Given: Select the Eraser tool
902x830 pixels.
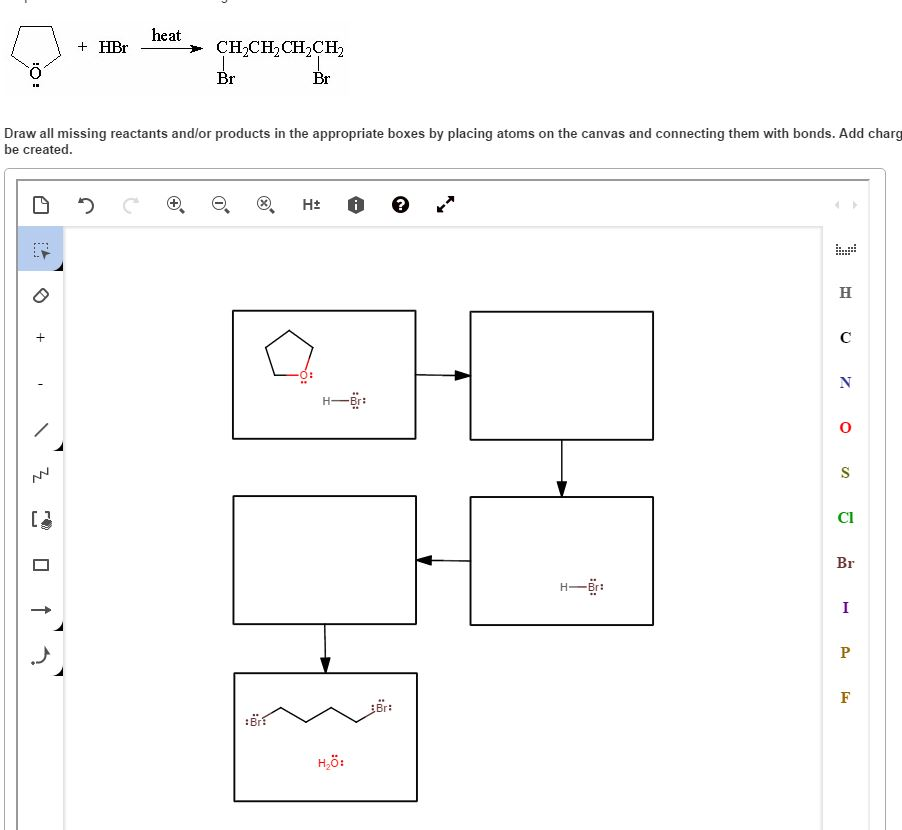Looking at the screenshot, I should [x=40, y=294].
